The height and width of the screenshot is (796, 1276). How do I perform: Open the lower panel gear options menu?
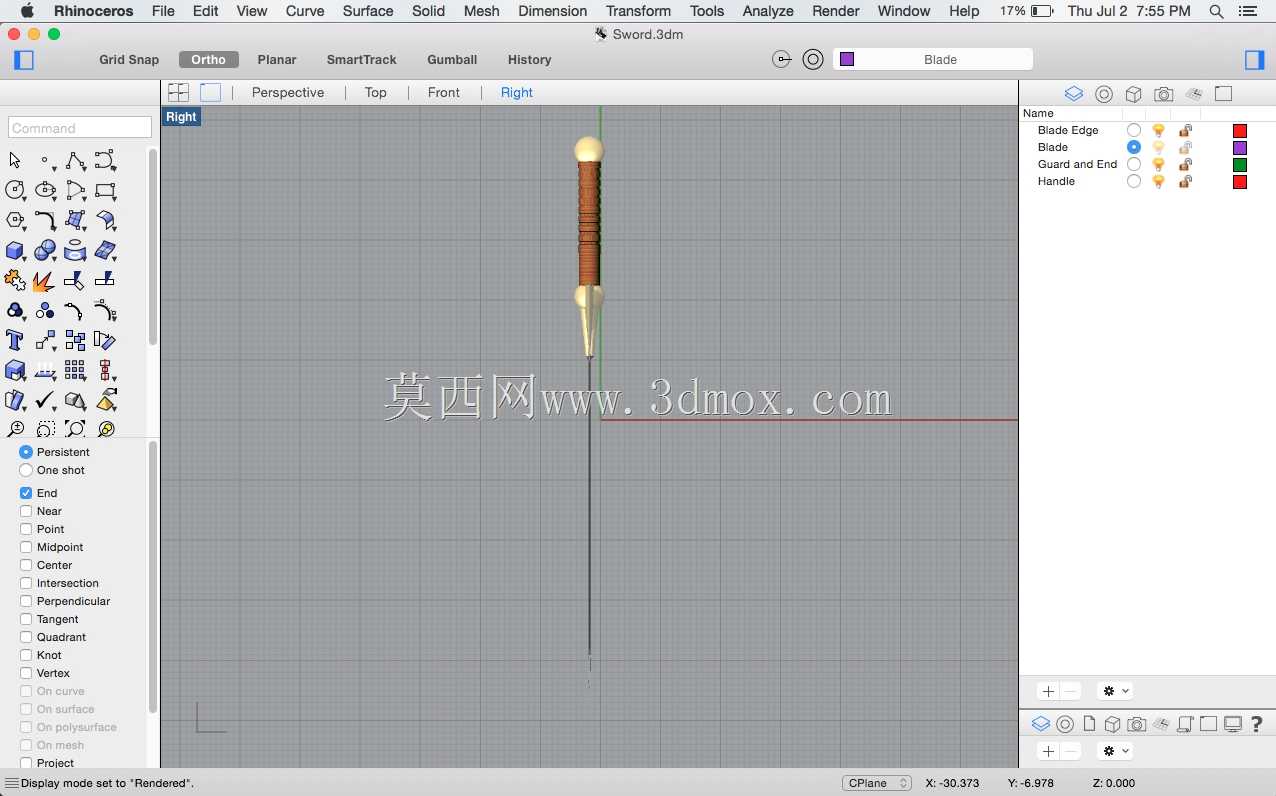(1114, 751)
